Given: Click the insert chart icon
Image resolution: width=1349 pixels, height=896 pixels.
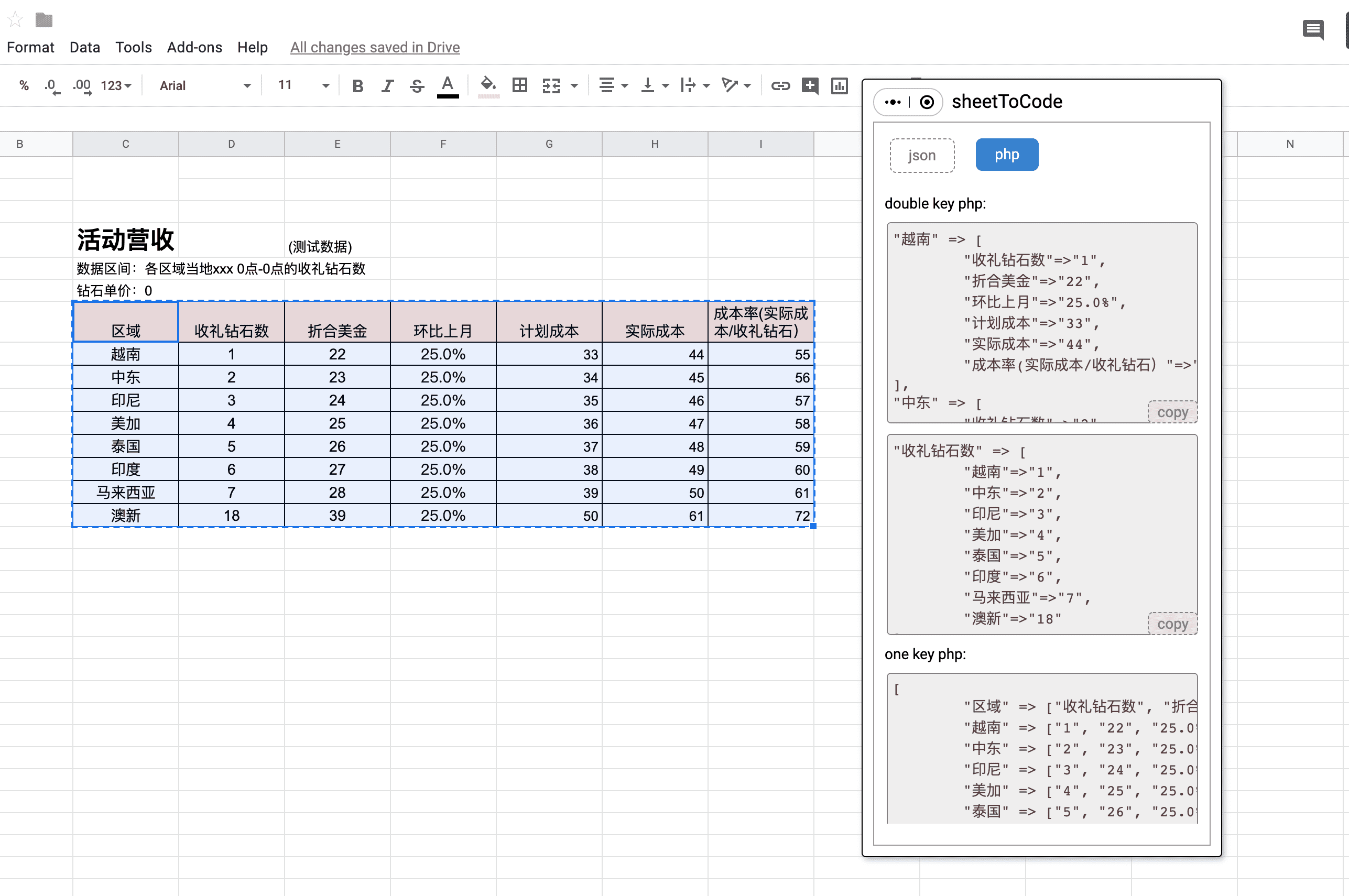Looking at the screenshot, I should [x=839, y=86].
